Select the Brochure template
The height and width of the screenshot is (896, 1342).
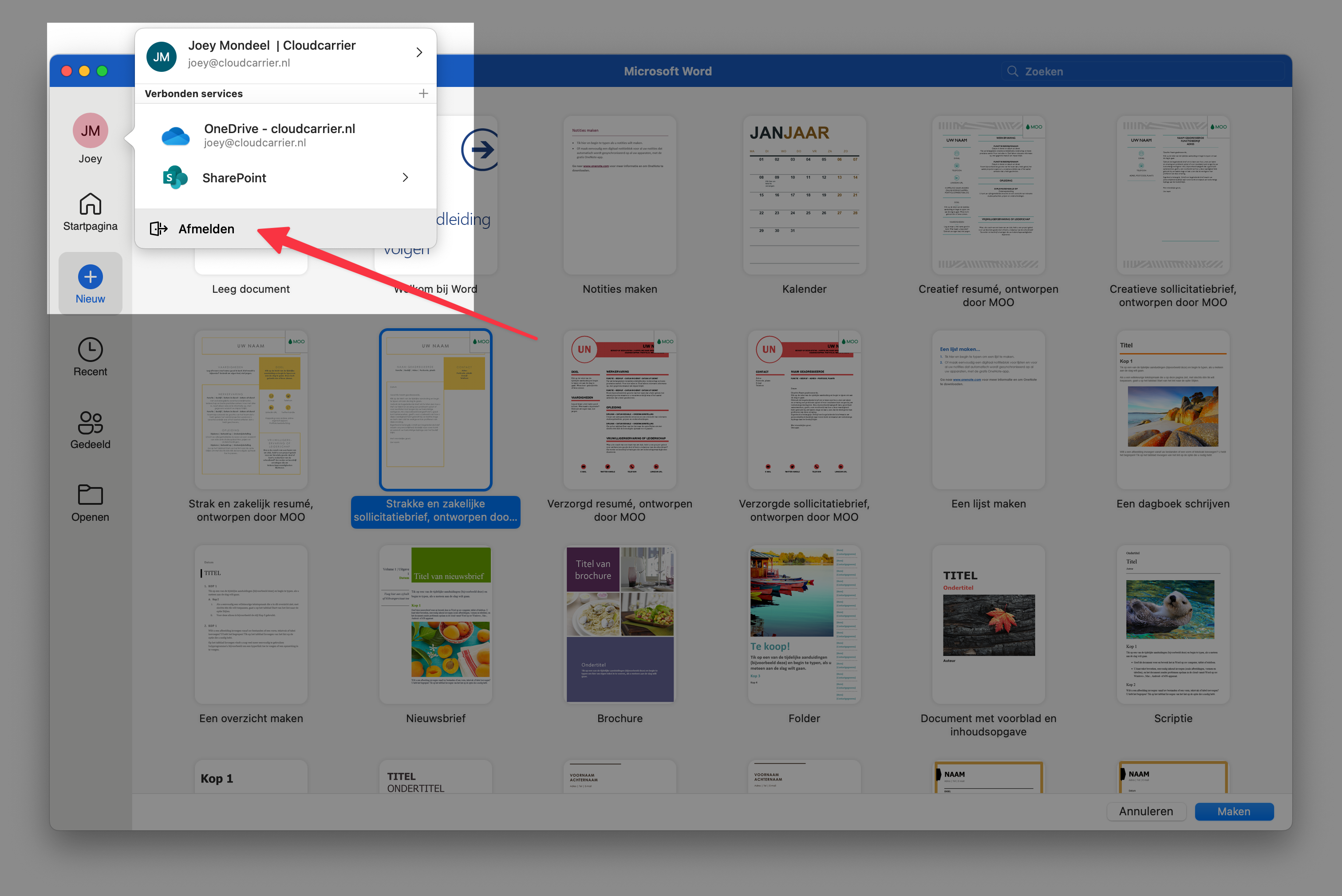tap(620, 625)
